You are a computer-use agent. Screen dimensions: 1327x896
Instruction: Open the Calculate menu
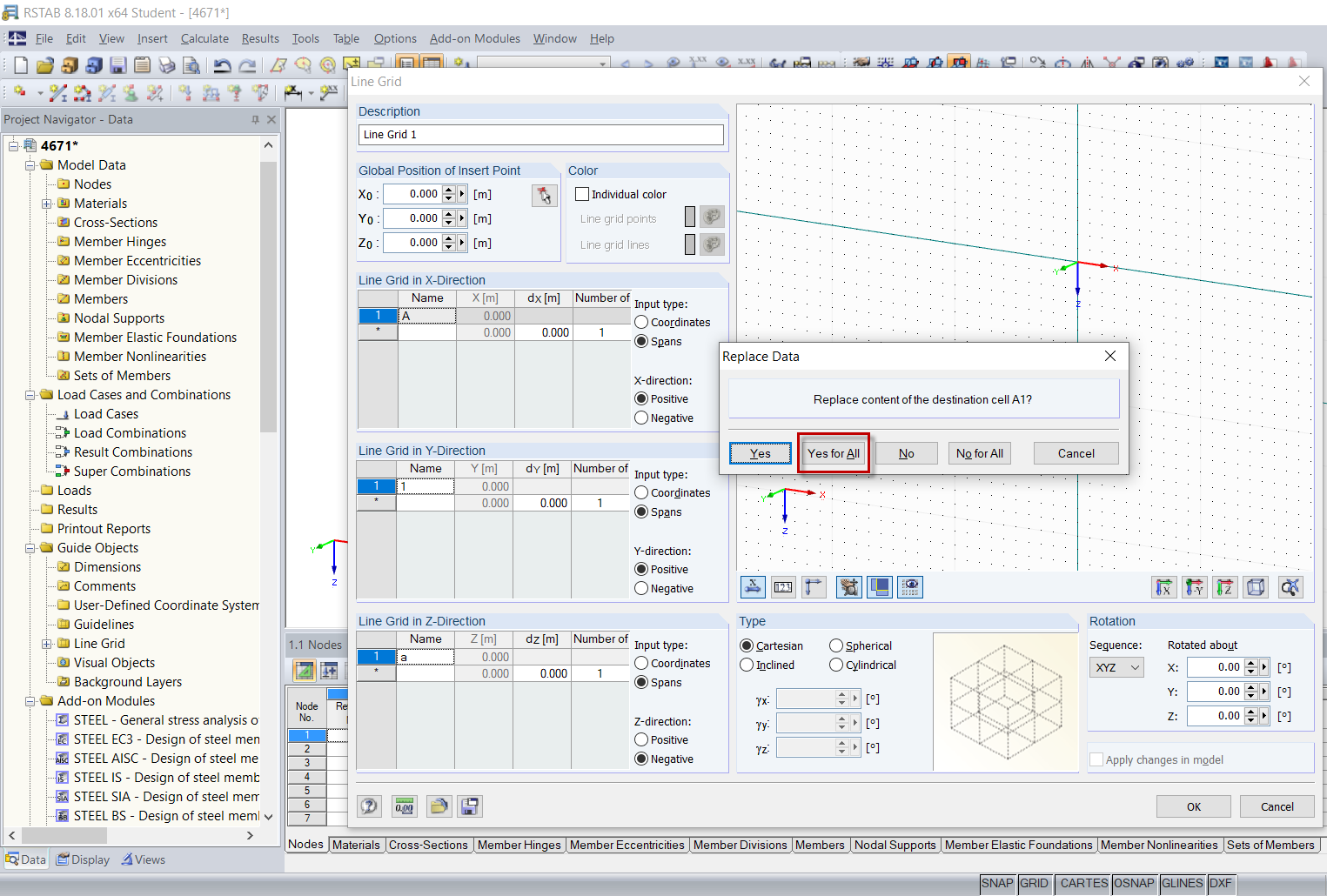click(204, 38)
